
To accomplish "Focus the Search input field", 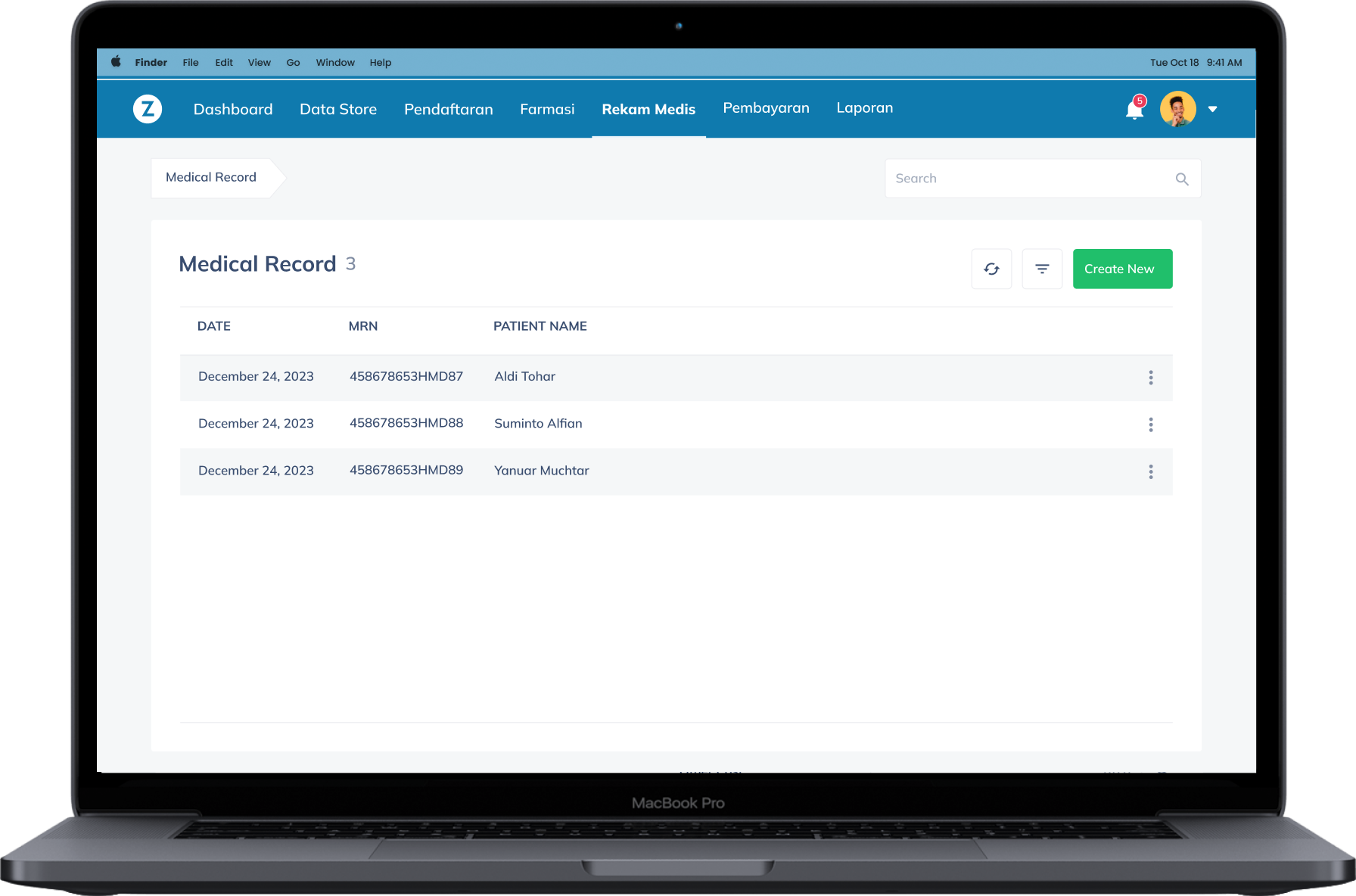I will tap(1029, 179).
